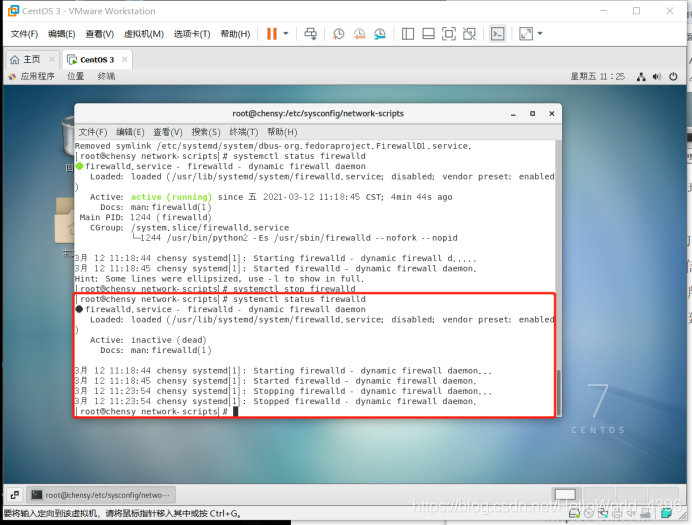This screenshot has height=525, width=692.
Task: Open the terminal 文件(F) menu
Action: [x=93, y=132]
